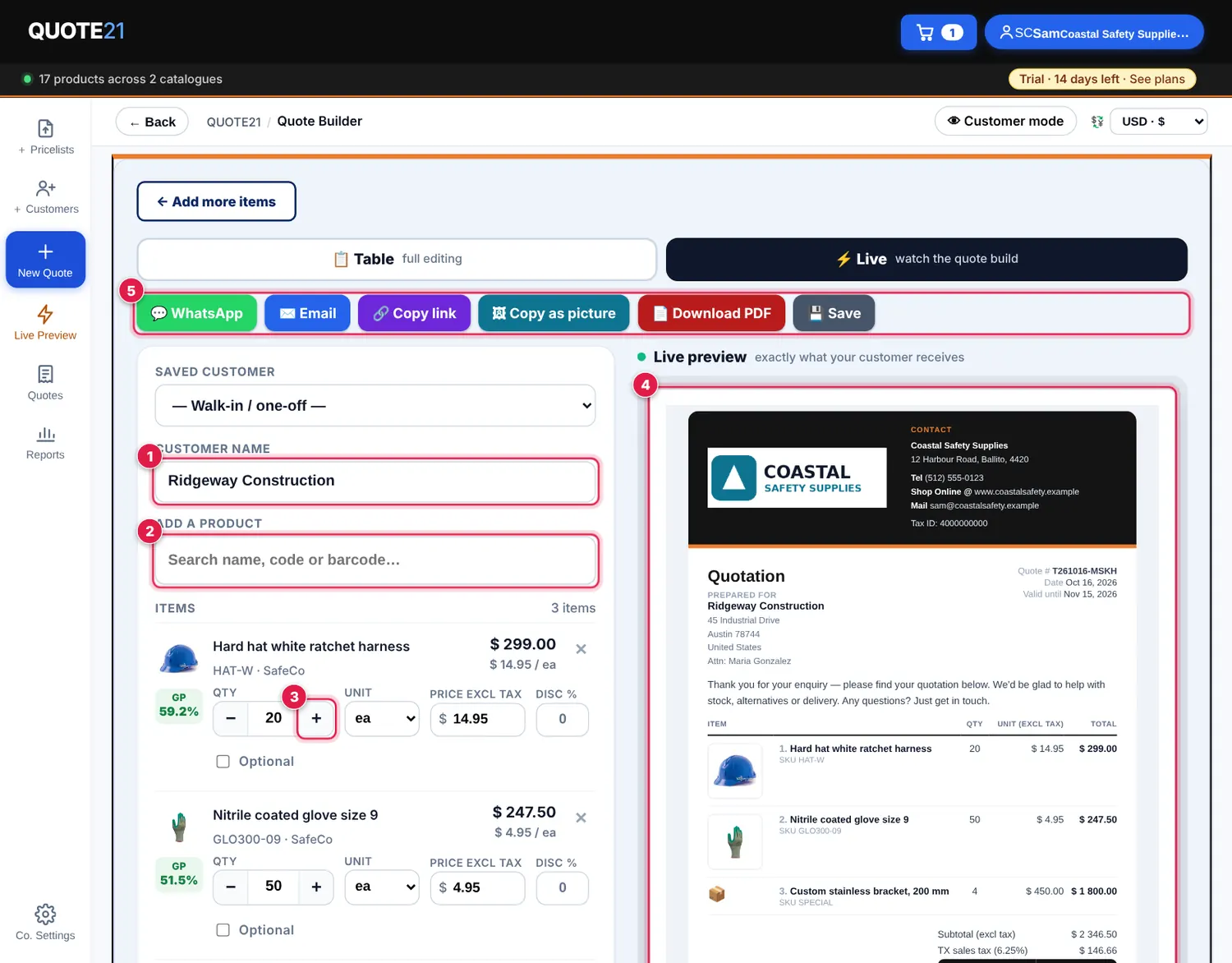Toggle Customer mode view
This screenshot has height=963, width=1232.
click(x=1005, y=122)
